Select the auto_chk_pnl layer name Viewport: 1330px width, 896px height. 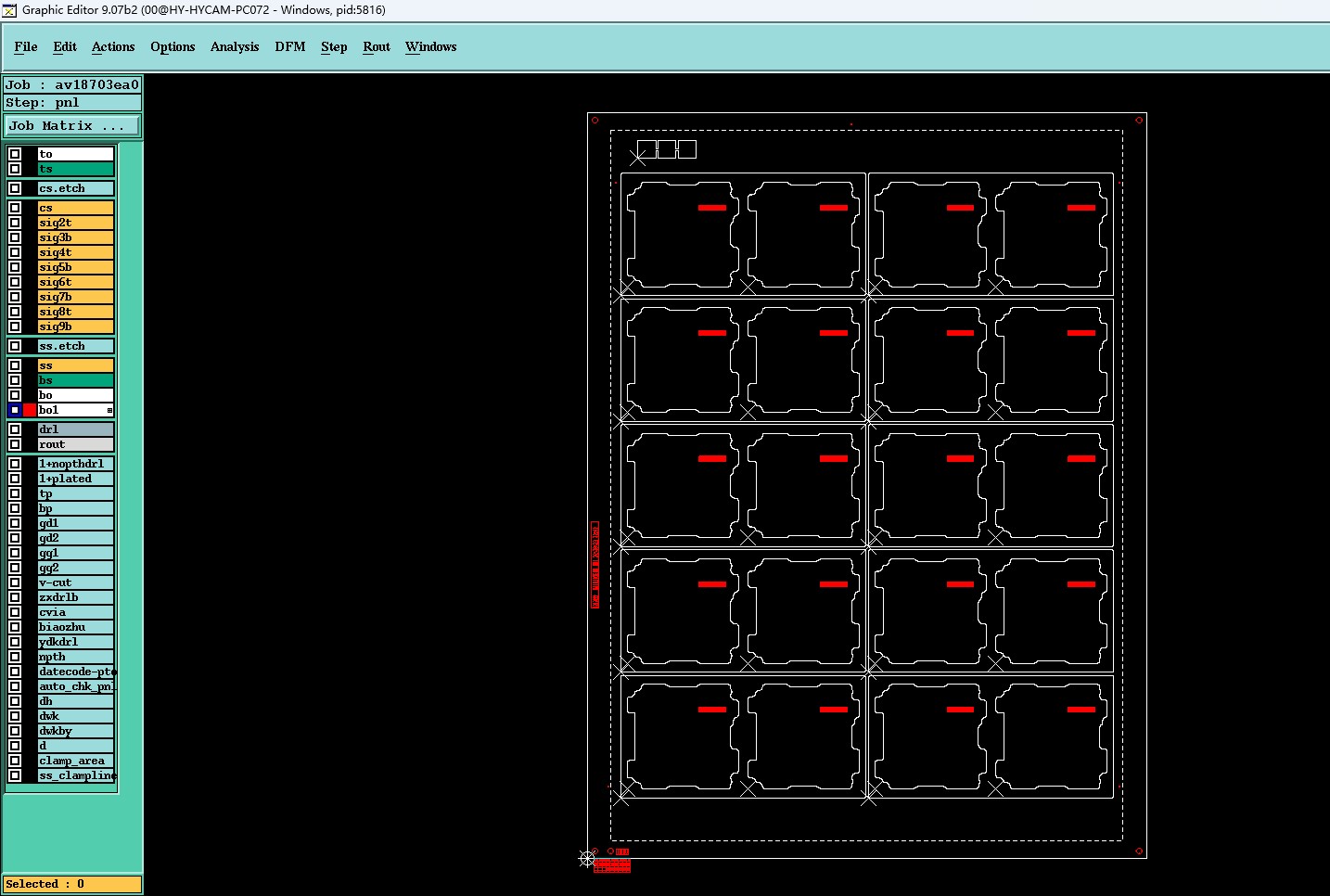click(75, 686)
